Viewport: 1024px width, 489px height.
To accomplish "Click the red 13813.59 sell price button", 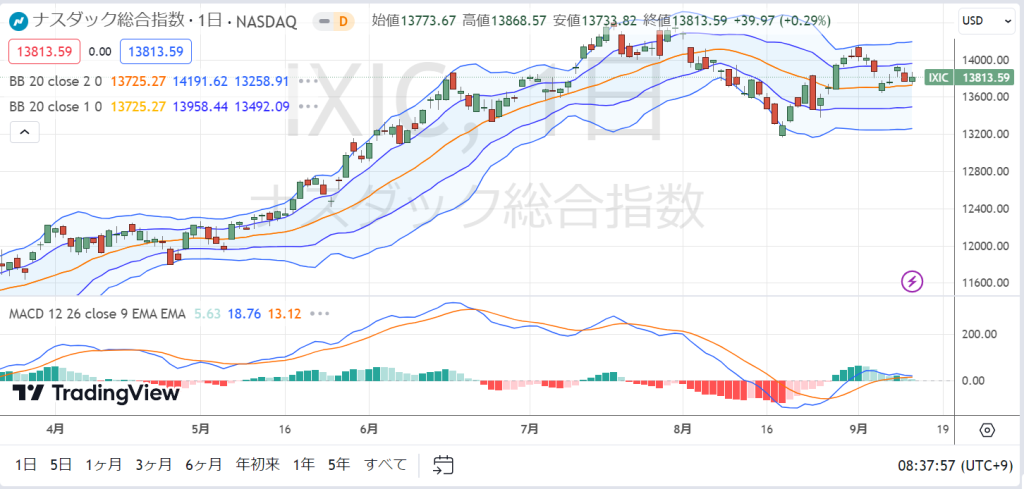I will pyautogui.click(x=44, y=51).
